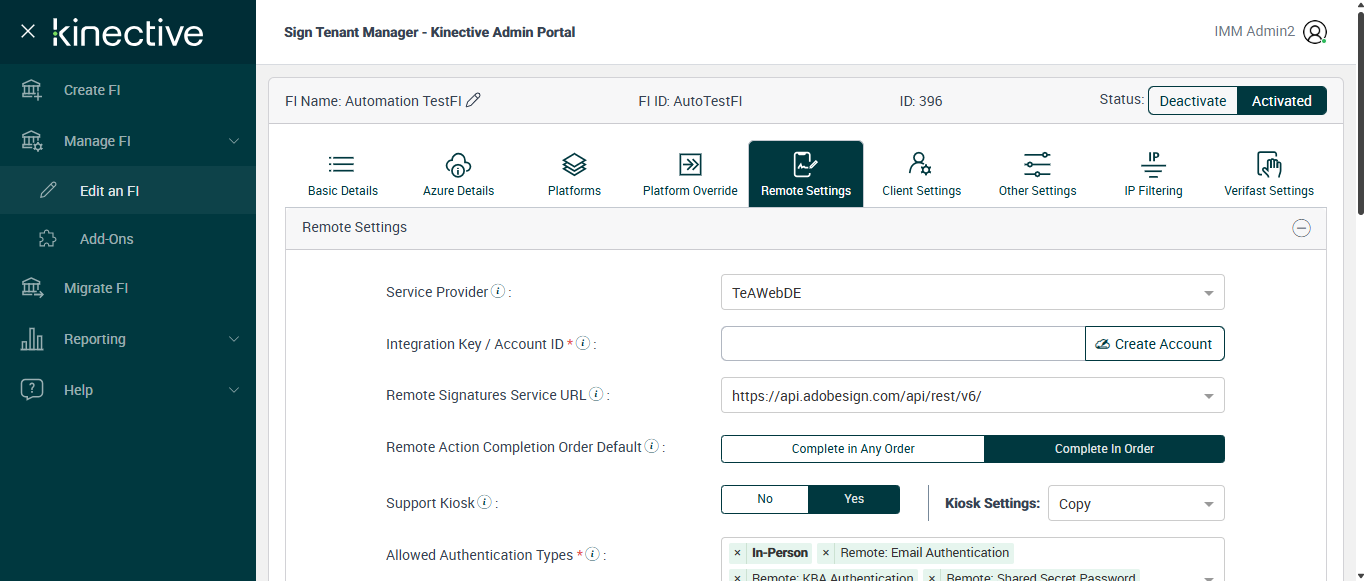Image resolution: width=1366 pixels, height=581 pixels.
Task: Open Add-Ons in the sidebar
Action: pos(106,239)
